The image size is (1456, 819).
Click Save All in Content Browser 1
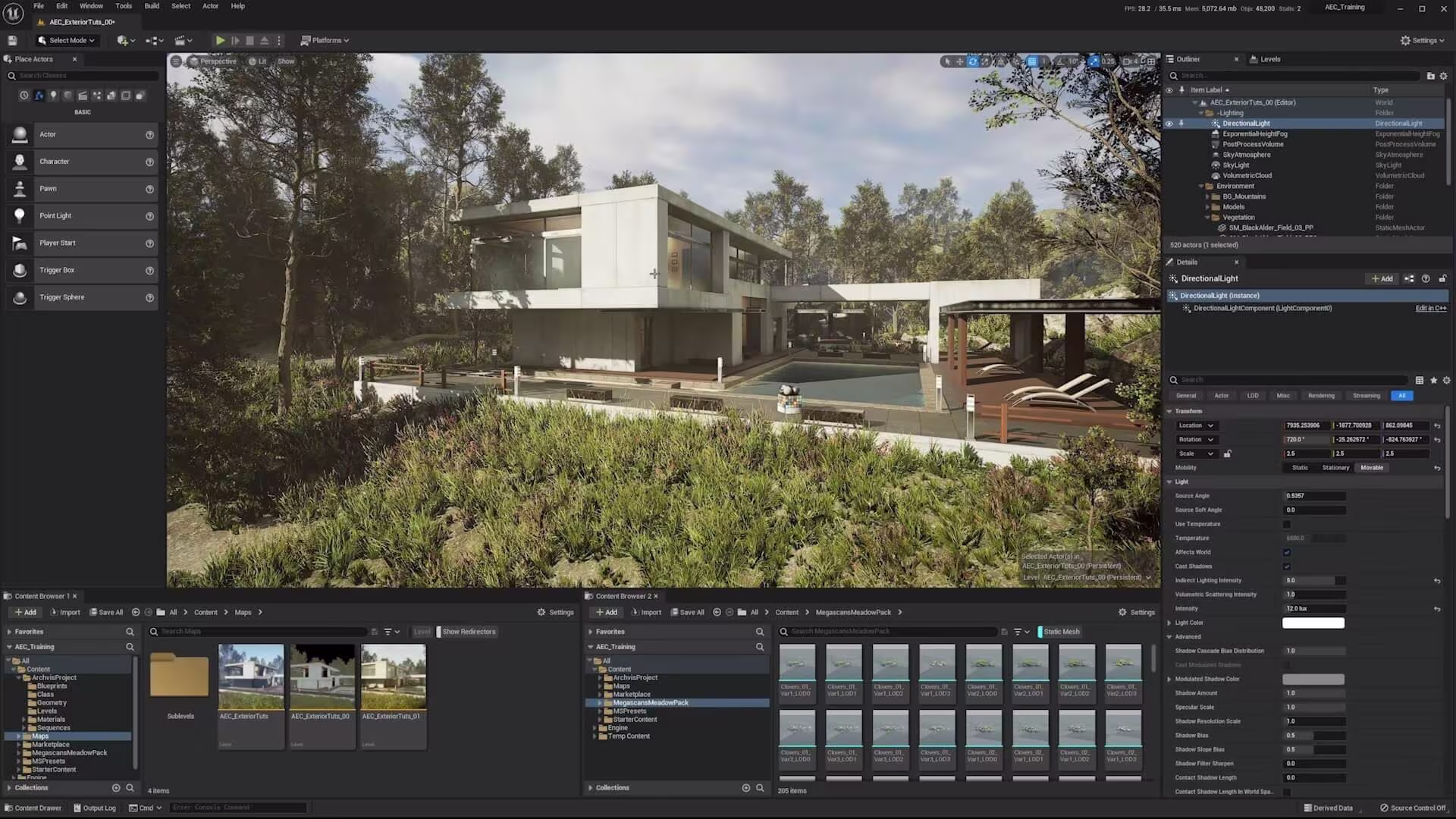[106, 612]
